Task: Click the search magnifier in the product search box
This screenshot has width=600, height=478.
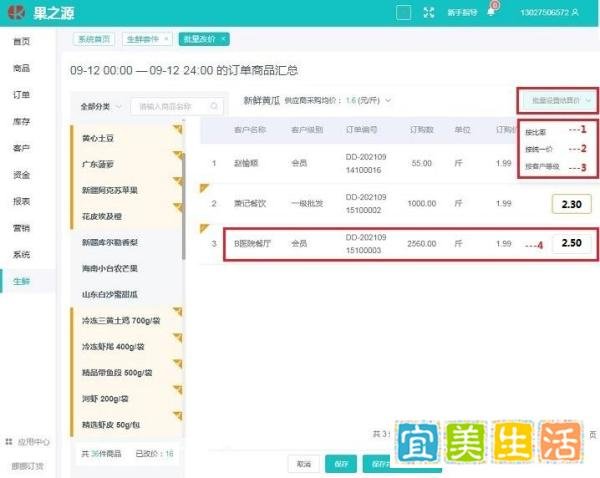Action: click(214, 106)
